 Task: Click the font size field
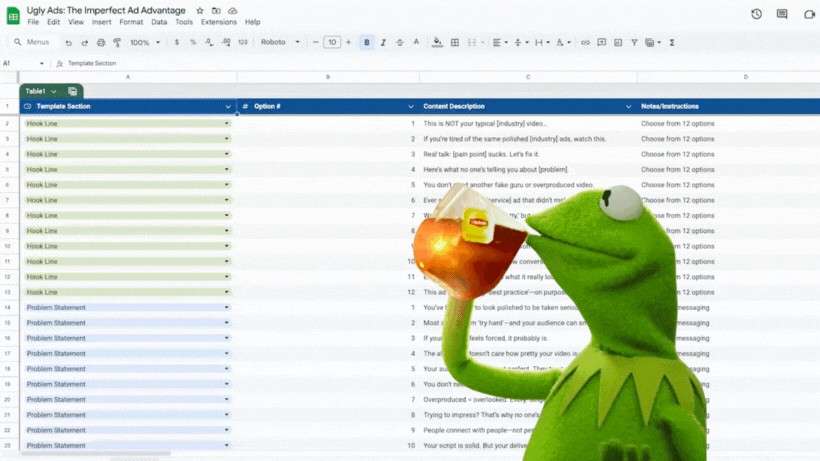(332, 42)
